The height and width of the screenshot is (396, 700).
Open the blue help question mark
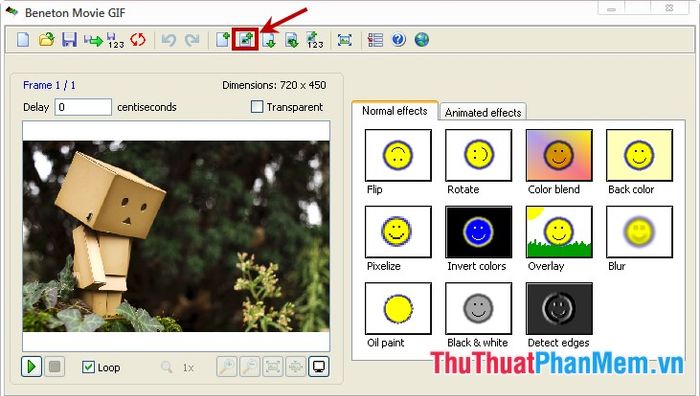point(399,40)
